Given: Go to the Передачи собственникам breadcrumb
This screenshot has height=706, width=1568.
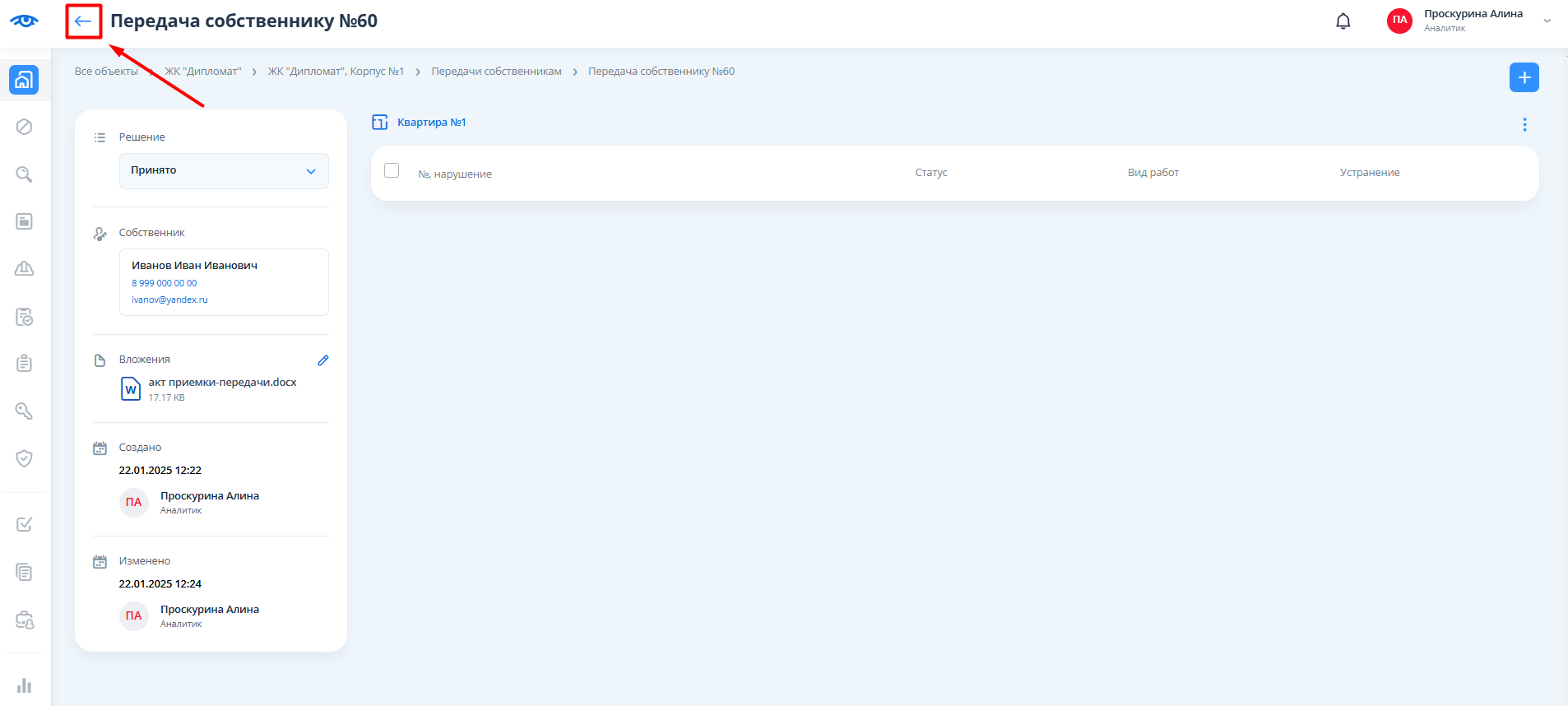Looking at the screenshot, I should (496, 72).
